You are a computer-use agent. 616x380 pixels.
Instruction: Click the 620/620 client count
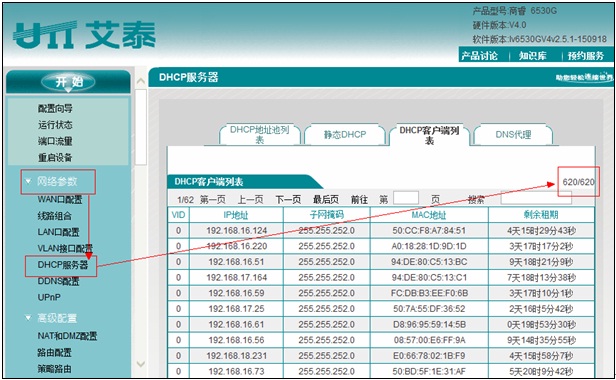[578, 182]
